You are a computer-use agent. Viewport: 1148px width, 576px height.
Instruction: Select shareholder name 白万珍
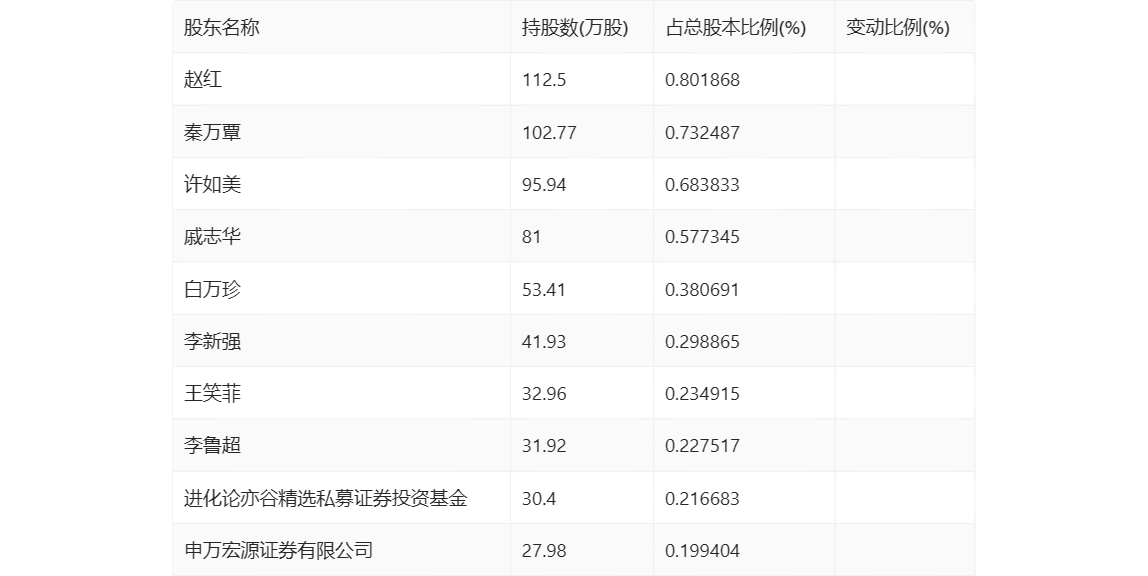[x=212, y=289]
